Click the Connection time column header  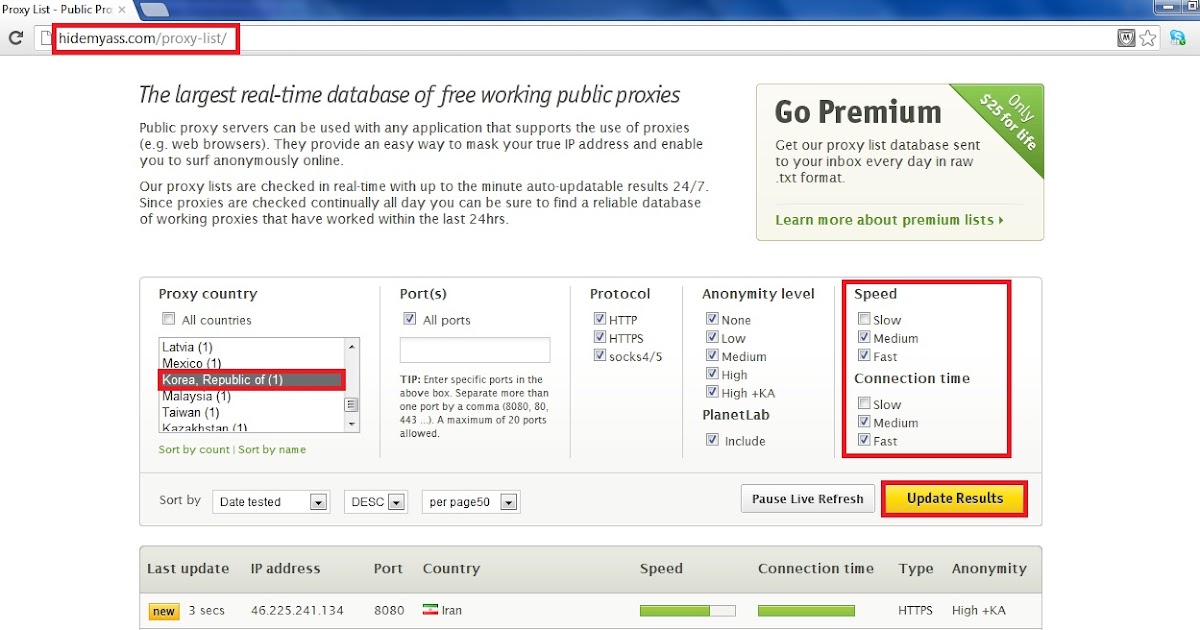pos(816,568)
